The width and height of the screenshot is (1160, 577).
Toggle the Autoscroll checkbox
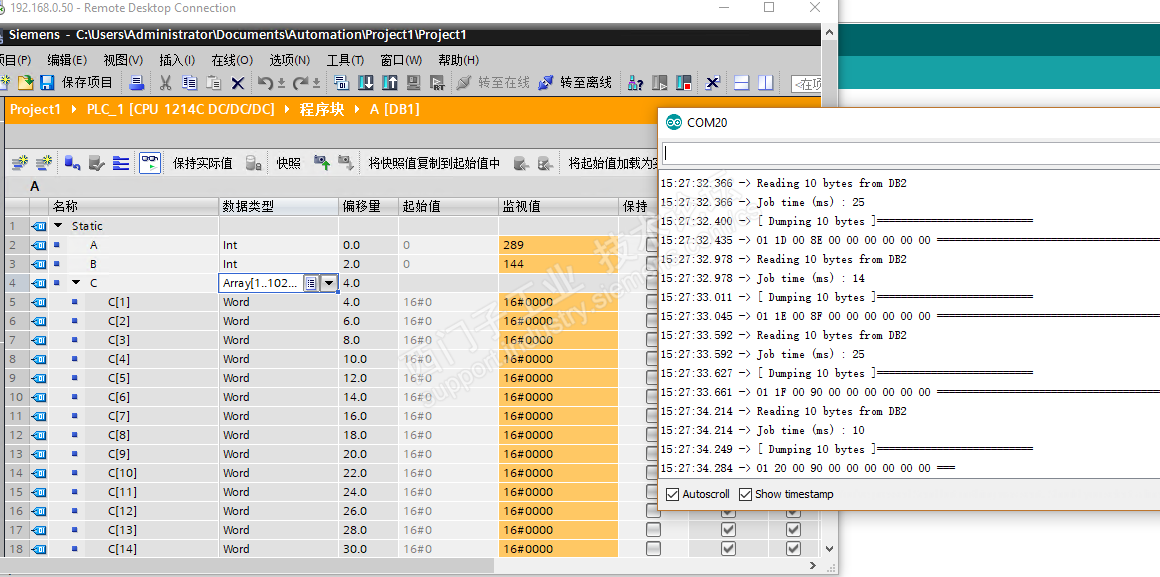tap(673, 494)
